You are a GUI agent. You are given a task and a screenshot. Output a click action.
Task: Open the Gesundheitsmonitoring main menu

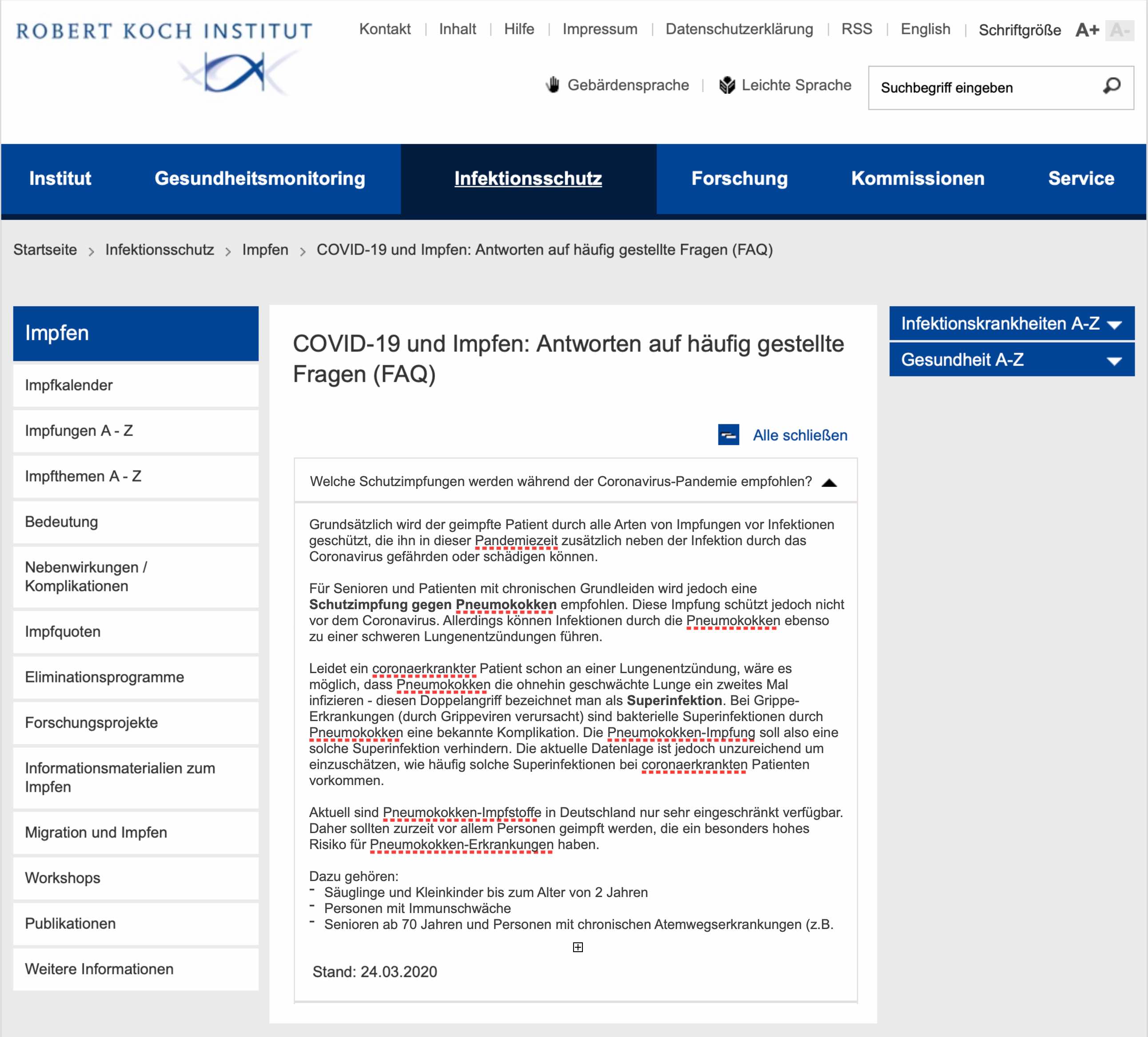click(x=259, y=178)
